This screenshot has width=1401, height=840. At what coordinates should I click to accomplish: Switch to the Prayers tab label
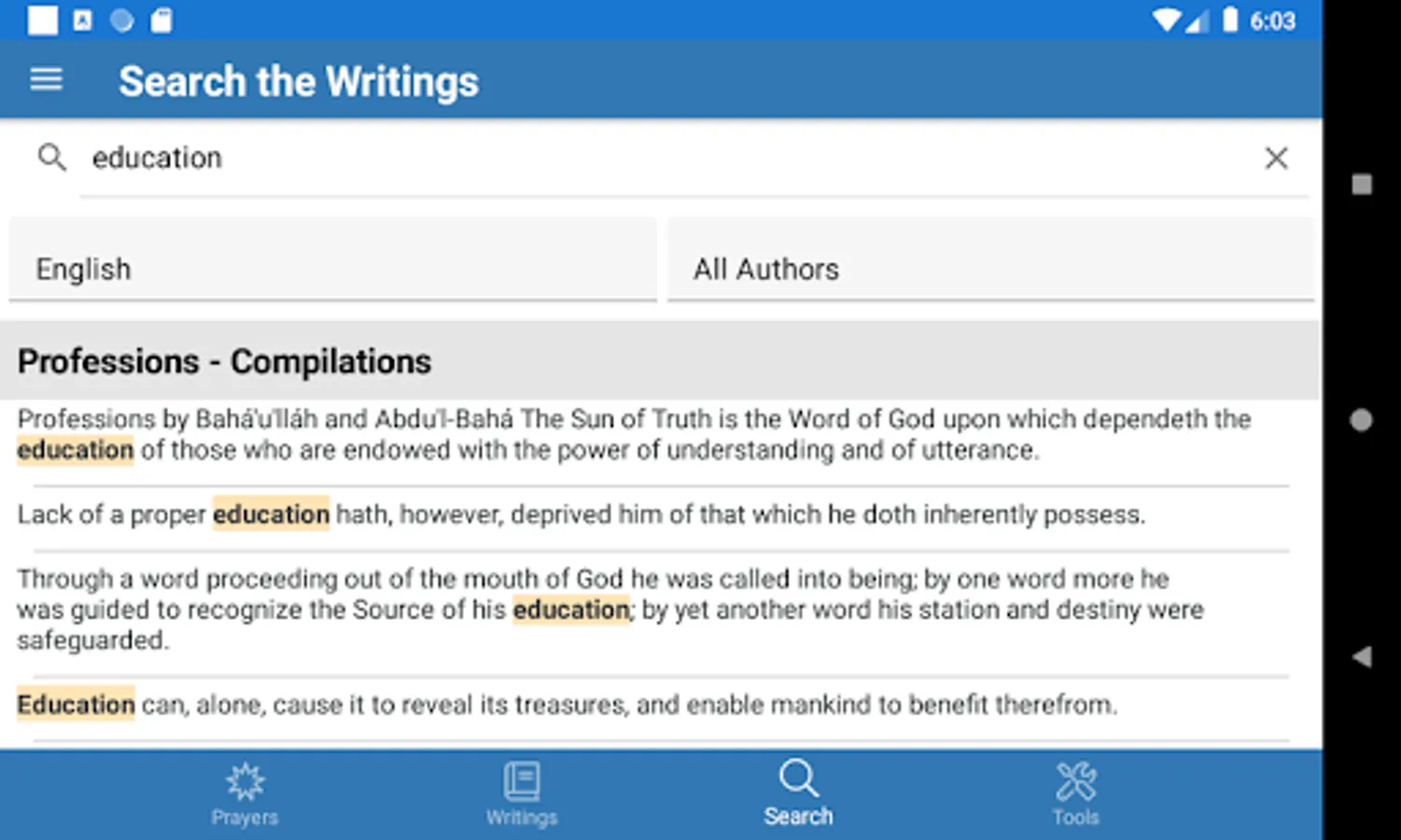tap(245, 818)
